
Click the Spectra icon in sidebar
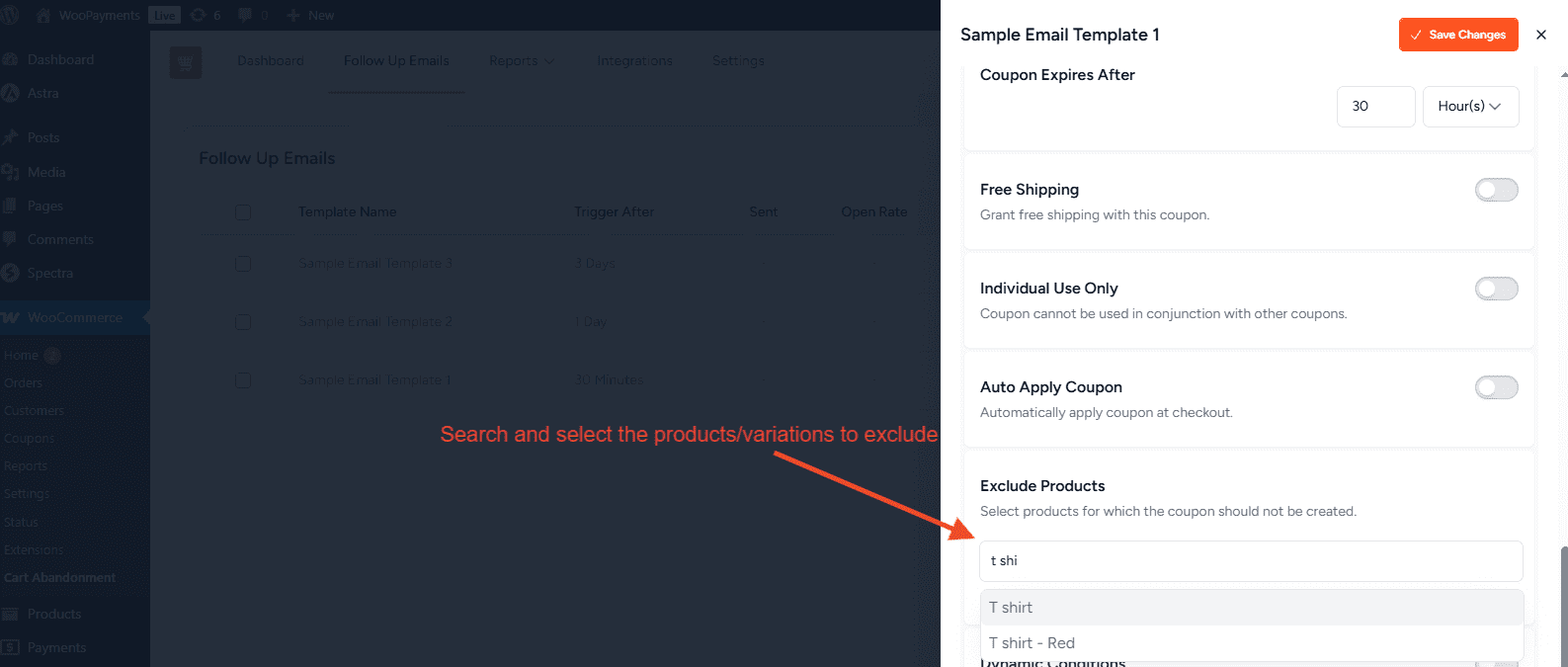11,273
